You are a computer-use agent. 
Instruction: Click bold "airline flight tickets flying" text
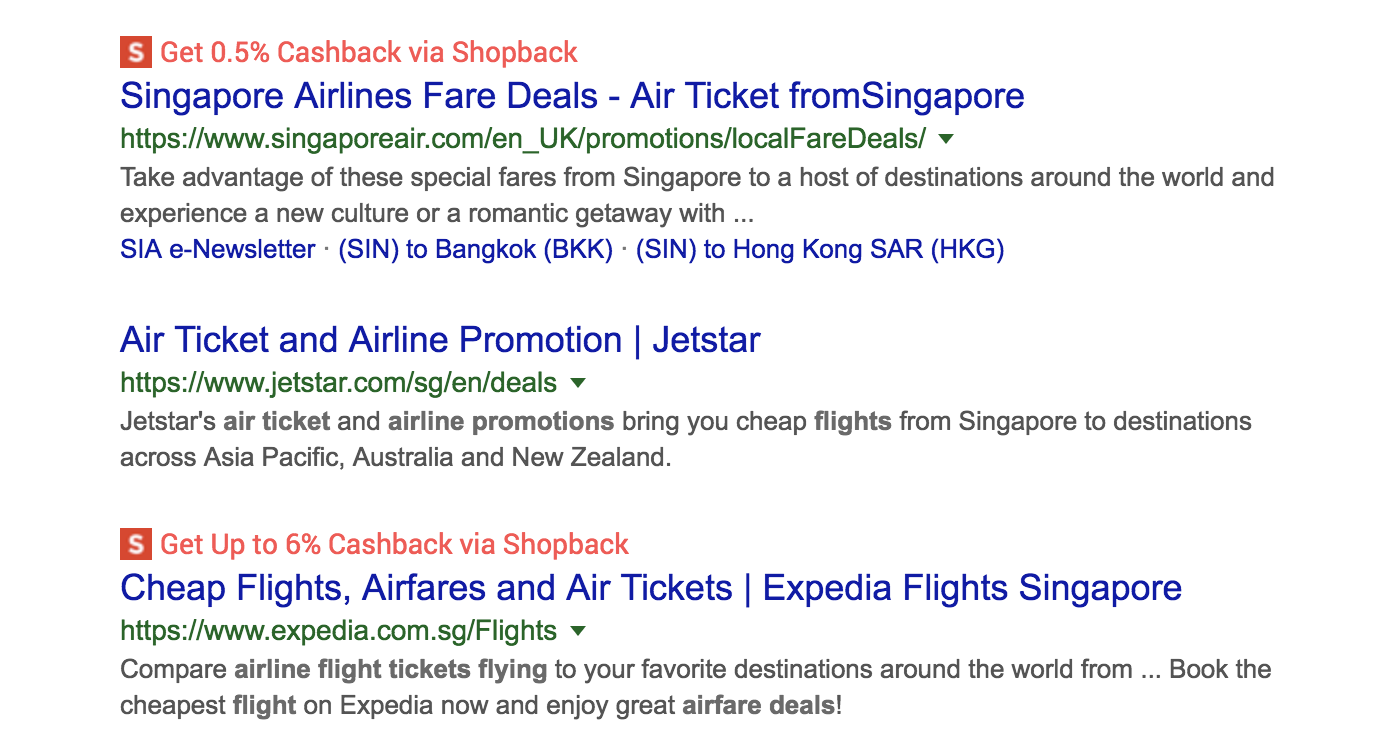(391, 669)
